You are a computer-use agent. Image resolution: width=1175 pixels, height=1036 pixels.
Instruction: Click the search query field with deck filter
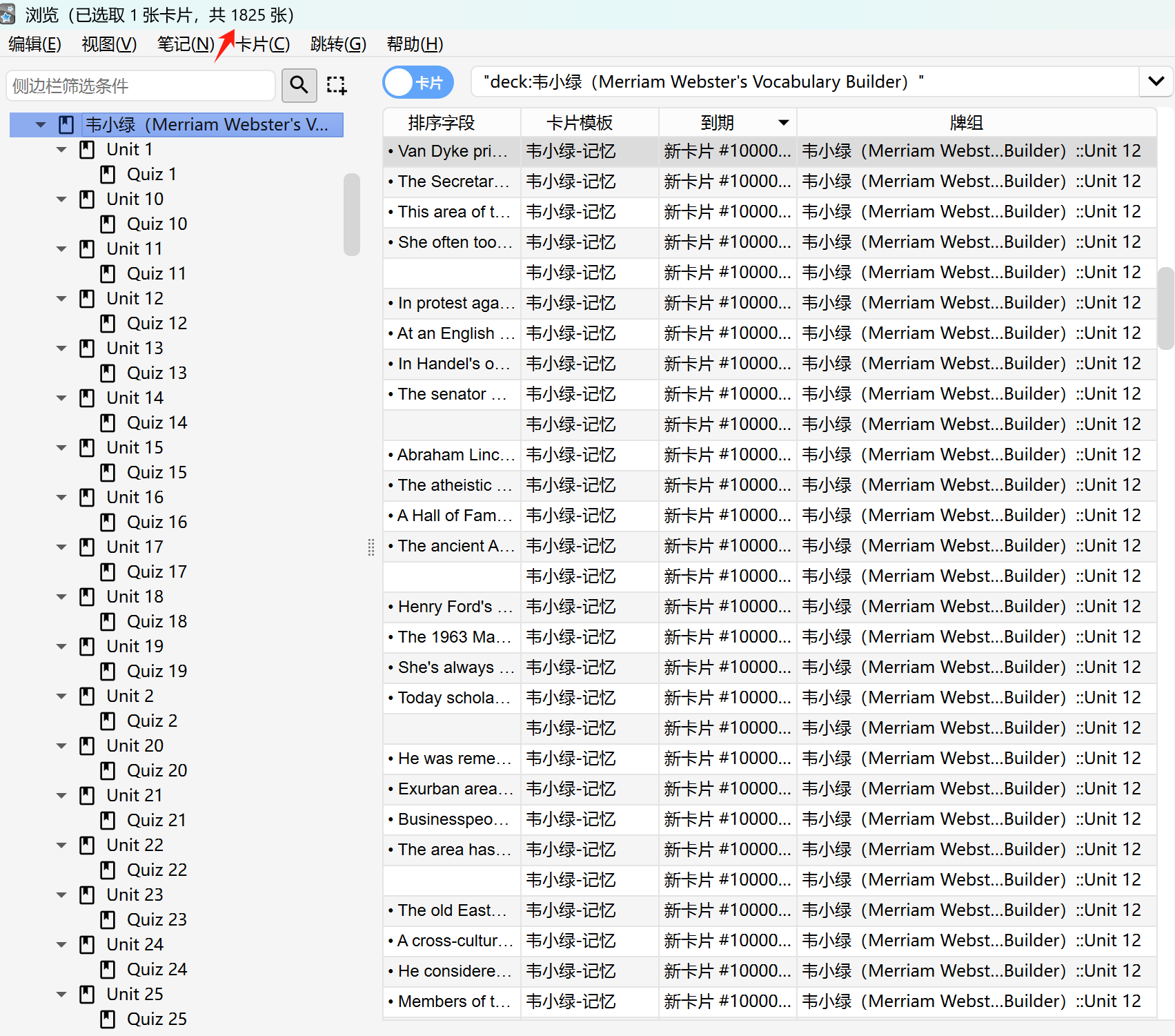click(804, 81)
